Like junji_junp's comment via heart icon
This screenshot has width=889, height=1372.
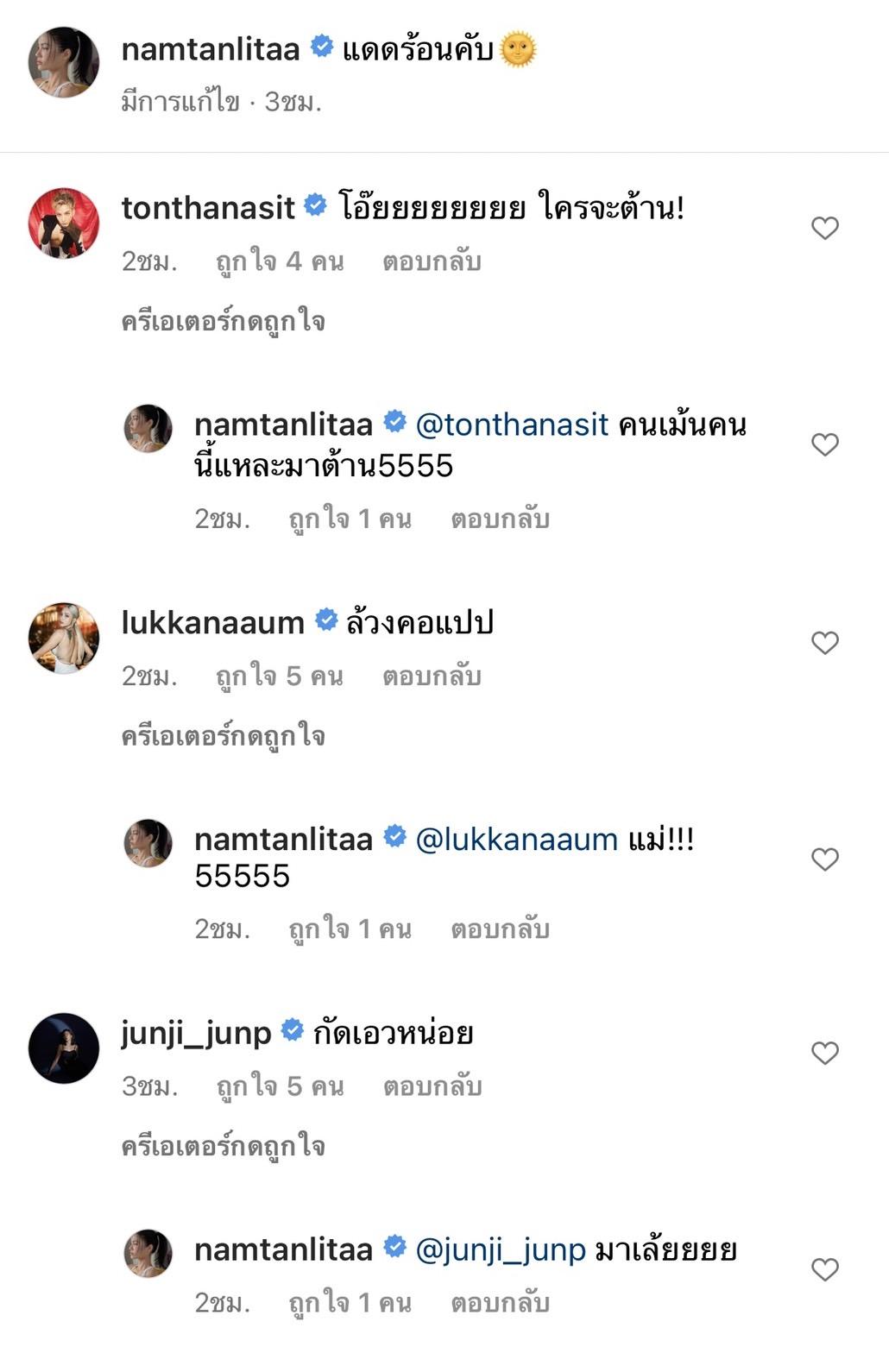[825, 1053]
